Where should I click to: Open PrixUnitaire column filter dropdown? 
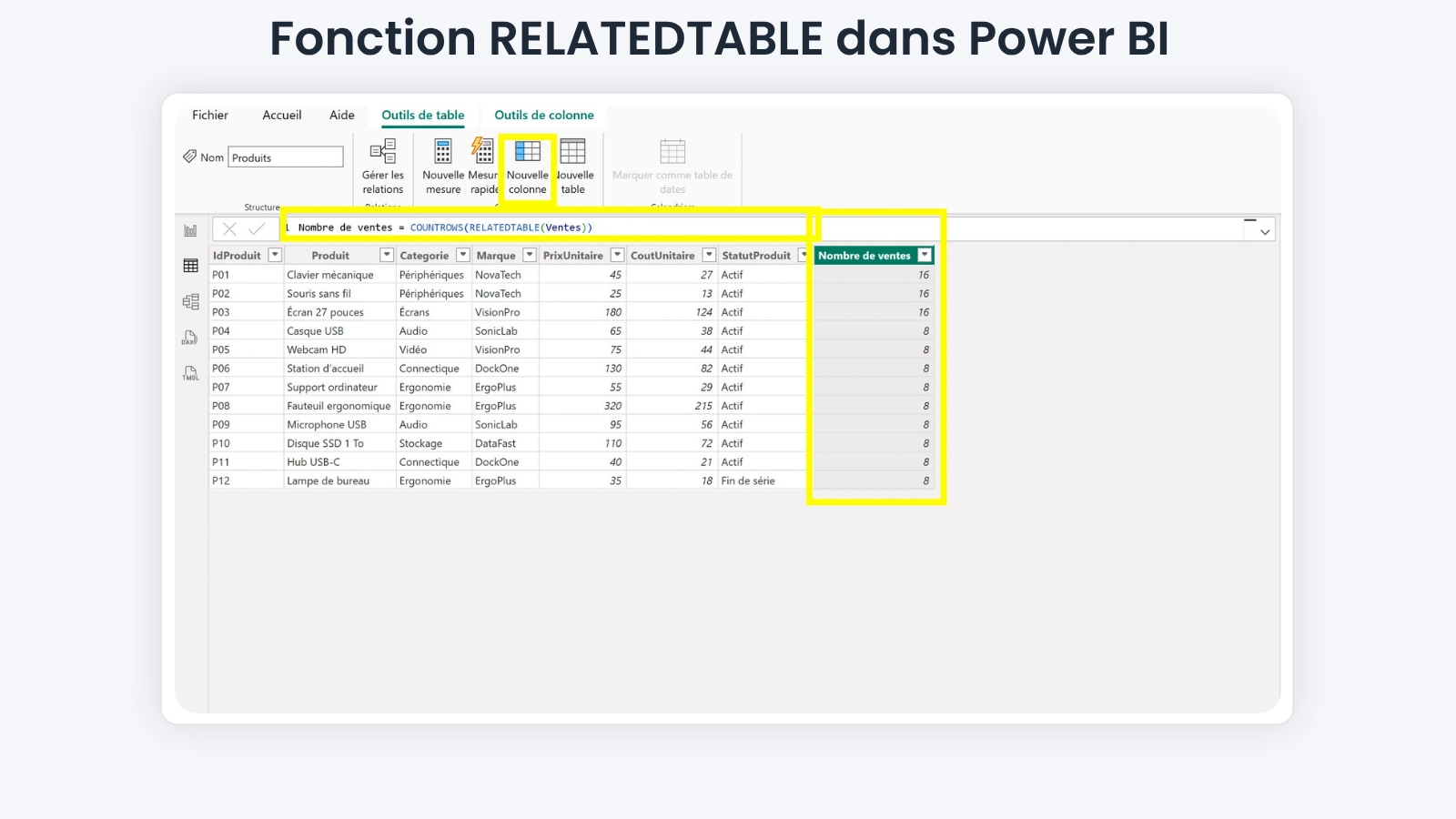tap(617, 255)
